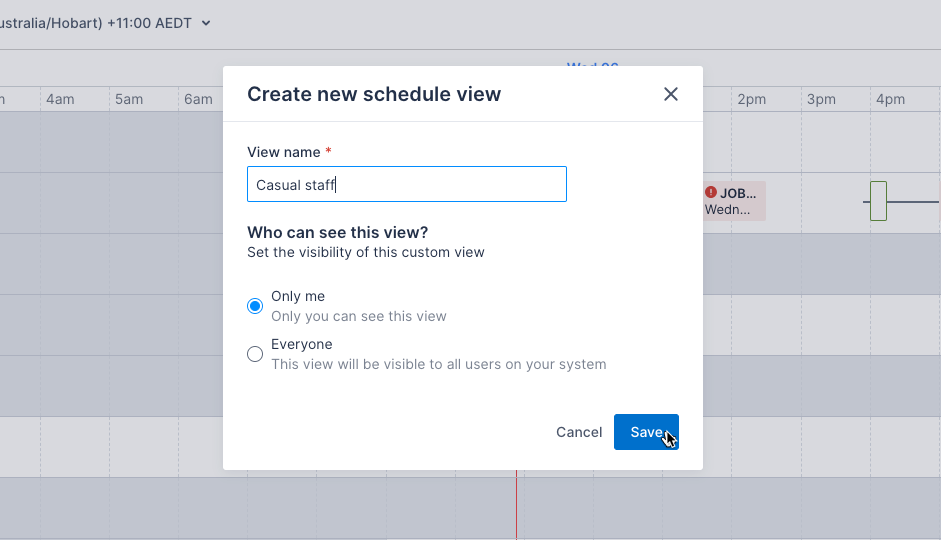
Task: Open the JOB card with red alert
Action: [x=734, y=201]
